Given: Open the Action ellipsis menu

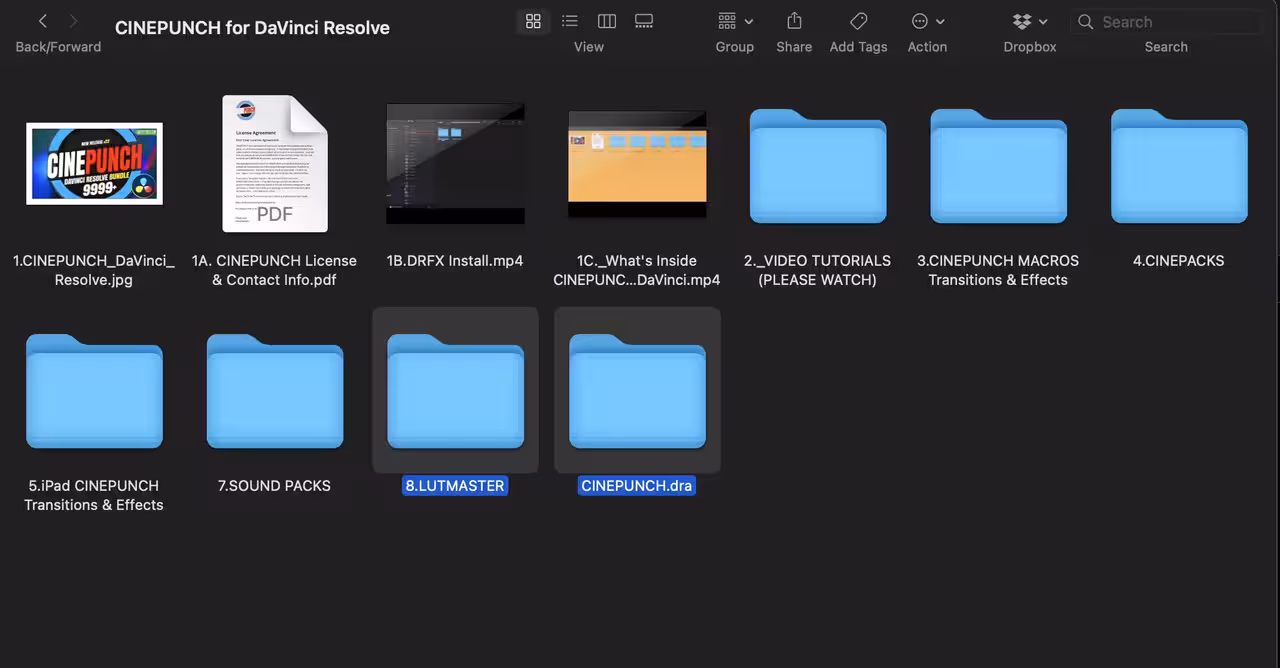Looking at the screenshot, I should pos(927,21).
